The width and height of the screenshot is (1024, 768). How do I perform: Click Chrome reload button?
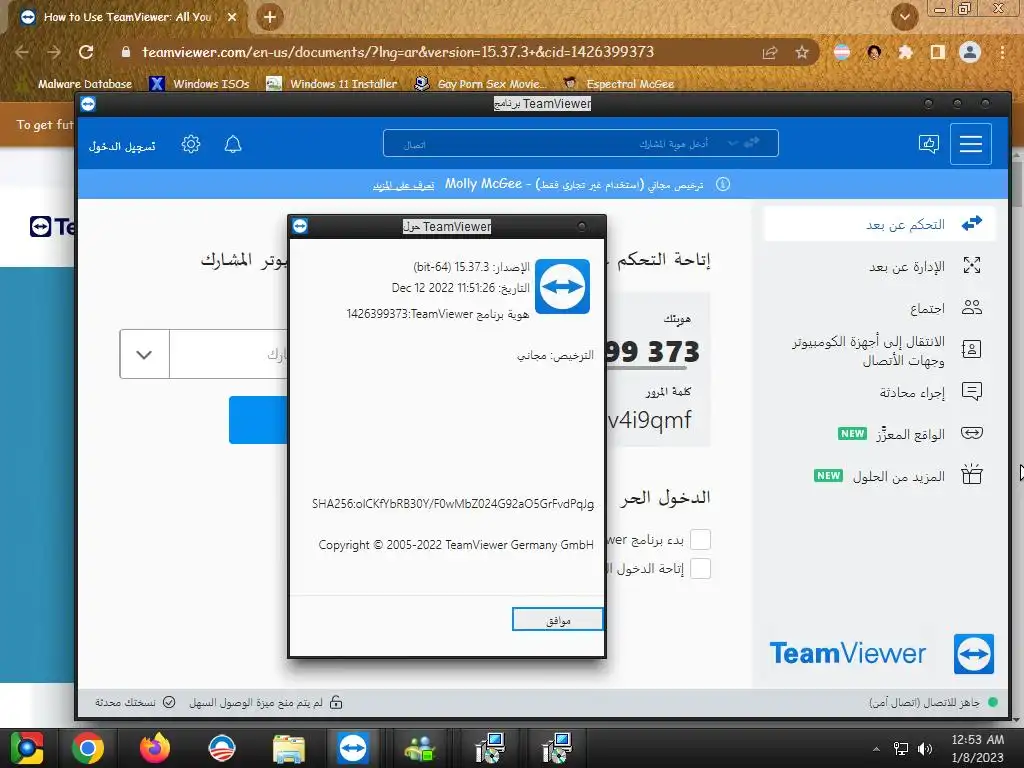86,52
